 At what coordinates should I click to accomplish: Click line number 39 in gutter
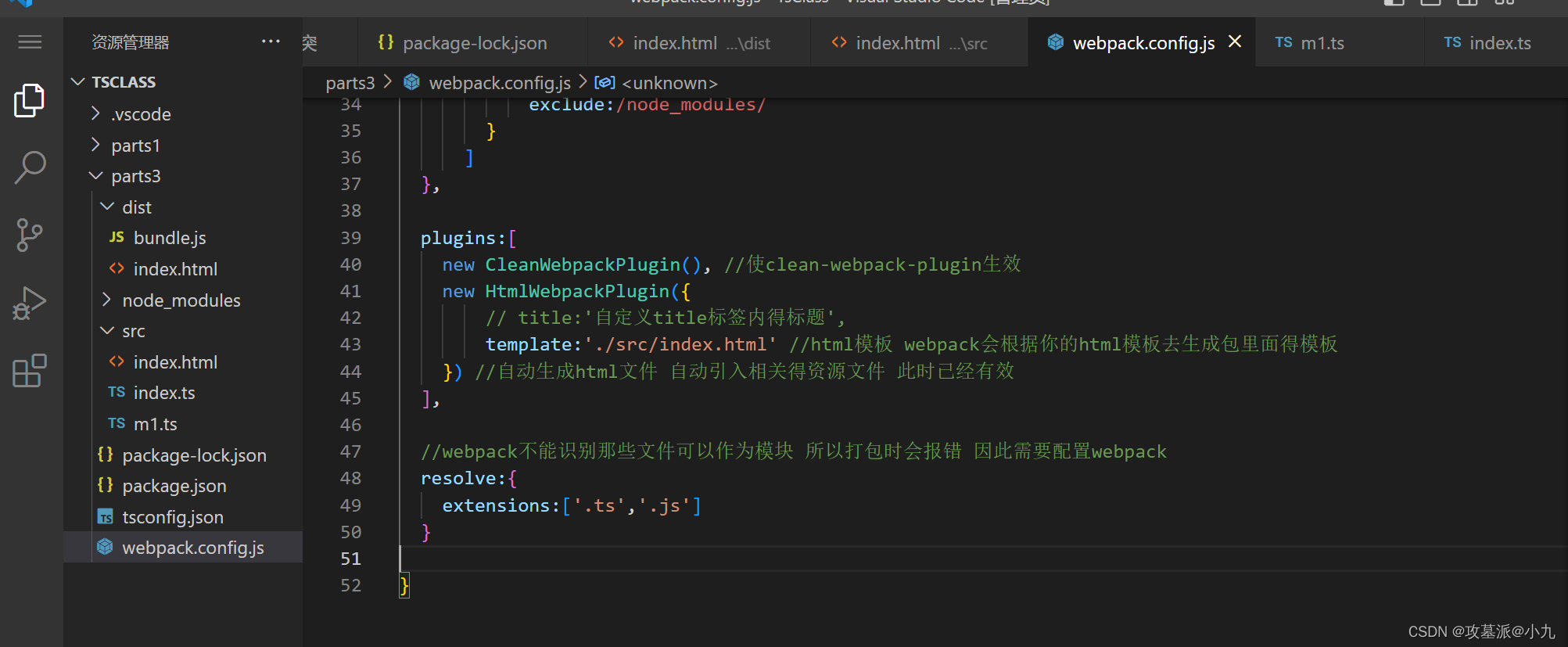[351, 238]
